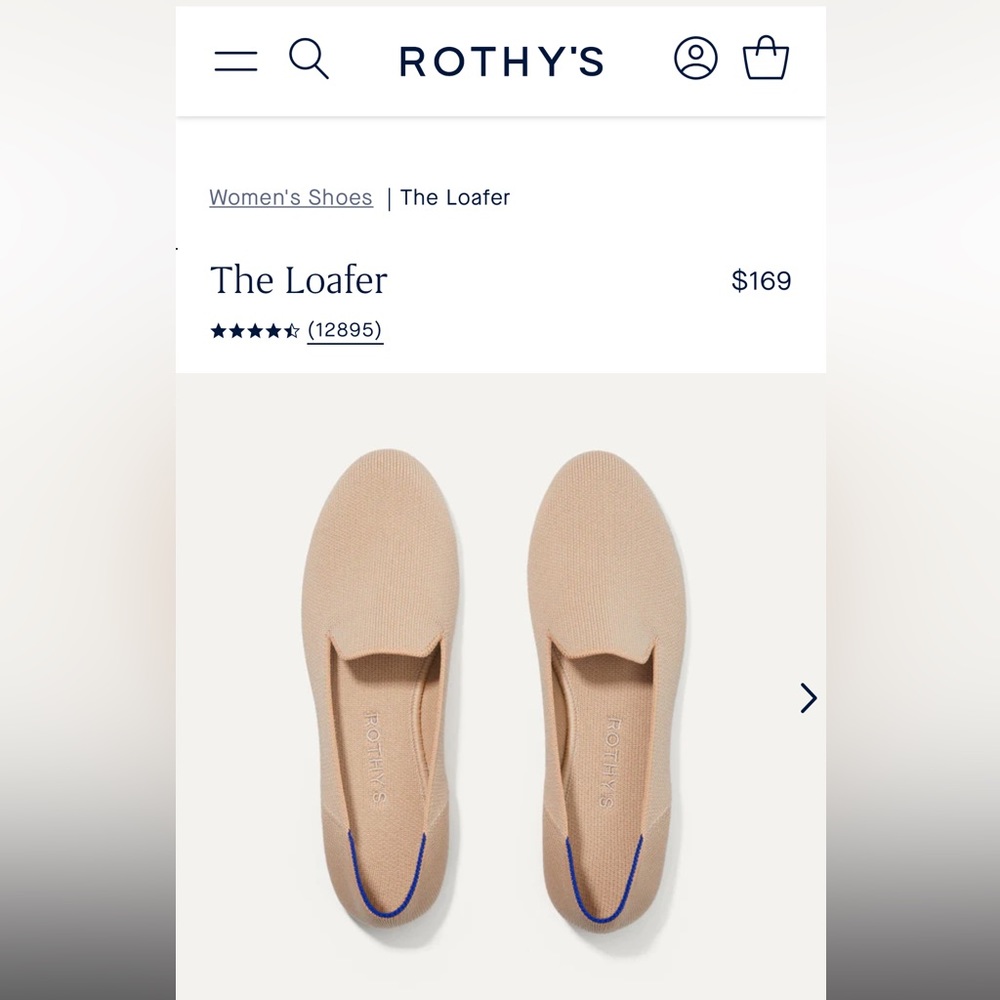Click the Women's Shoes breadcrumb
Image resolution: width=1000 pixels, height=1000 pixels.
coord(290,197)
